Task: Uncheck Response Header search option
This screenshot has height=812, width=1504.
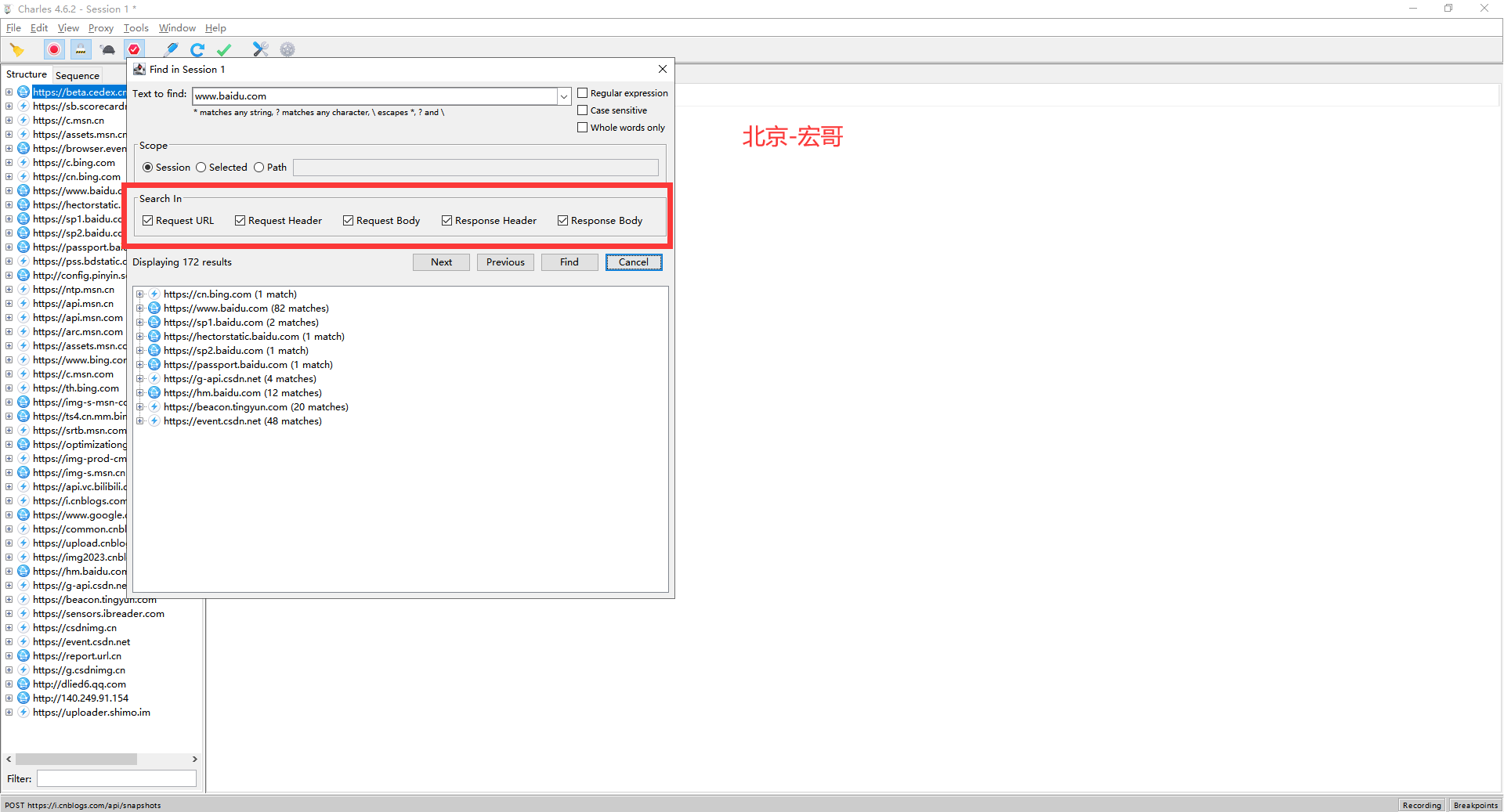Action: [x=446, y=221]
